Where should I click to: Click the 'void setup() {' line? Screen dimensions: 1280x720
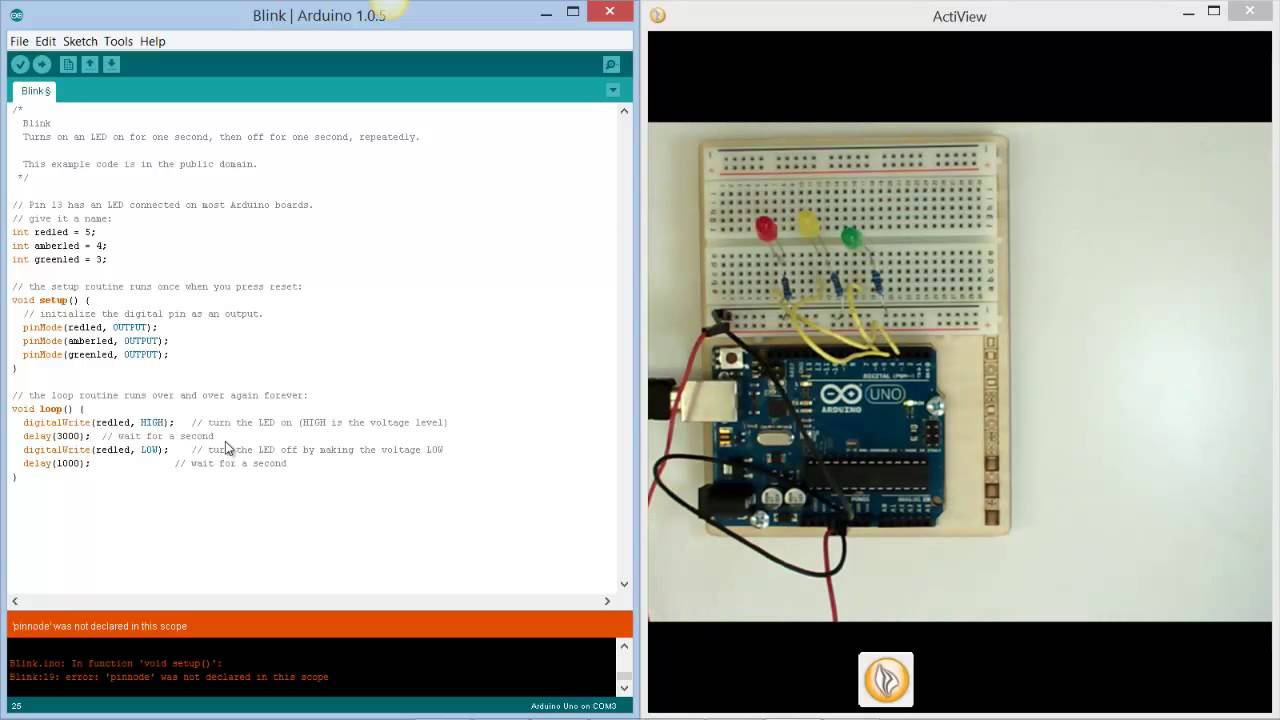point(51,300)
